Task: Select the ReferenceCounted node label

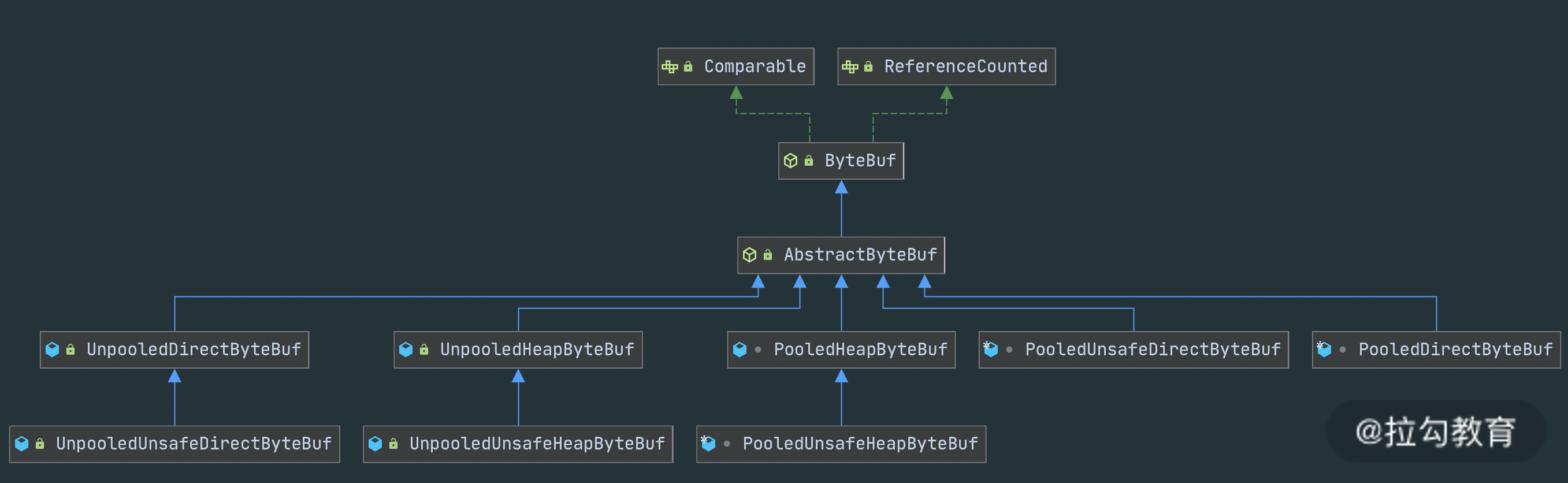Action: click(x=965, y=66)
